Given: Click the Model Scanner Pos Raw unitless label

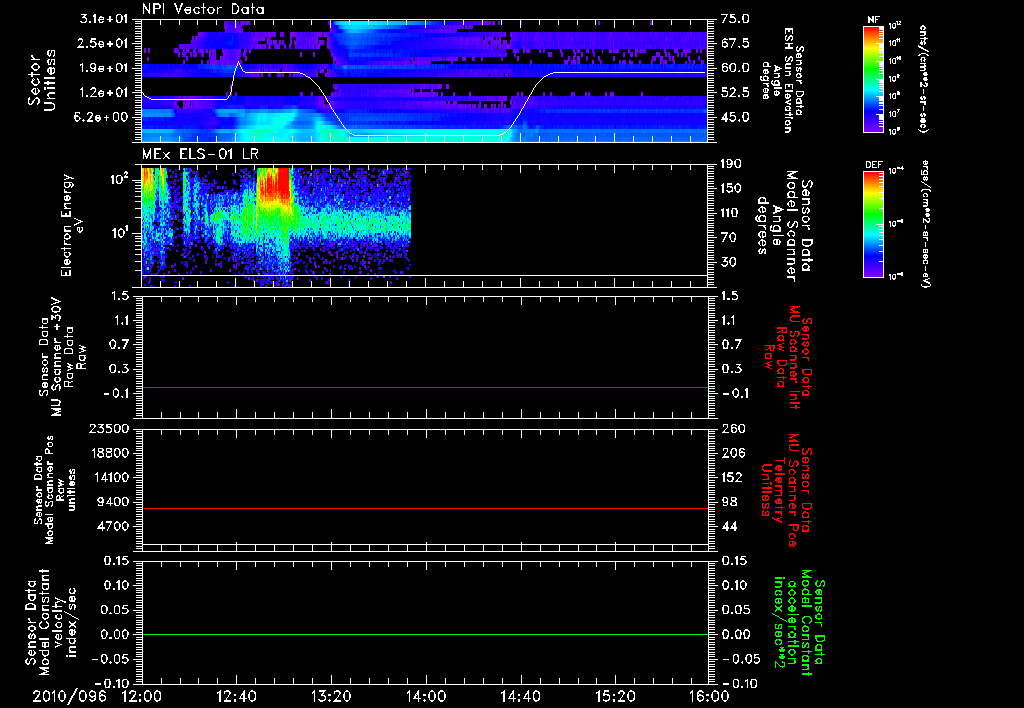Looking at the screenshot, I should [x=56, y=490].
